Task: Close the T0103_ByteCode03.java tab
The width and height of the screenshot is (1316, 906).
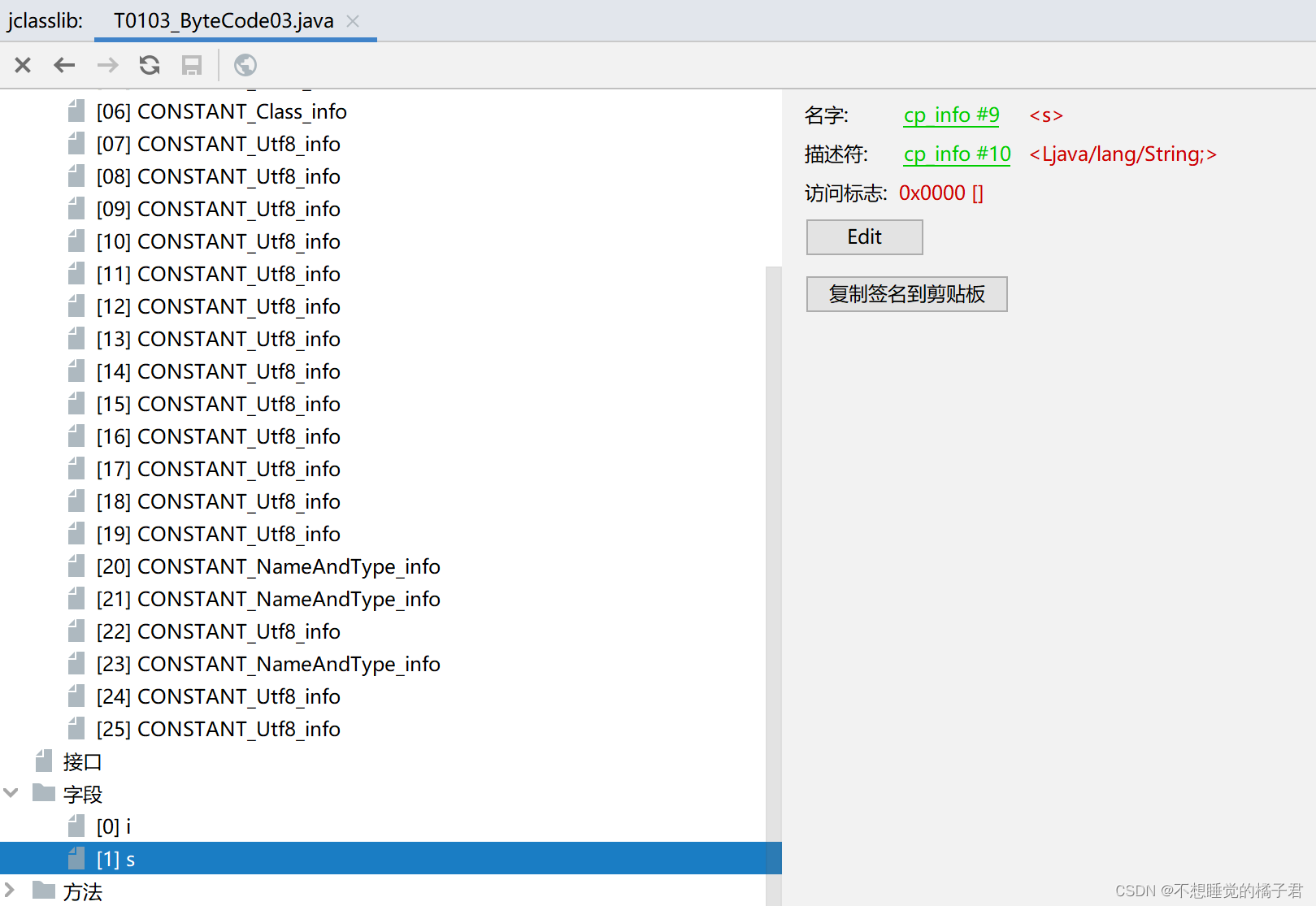Action: click(353, 21)
